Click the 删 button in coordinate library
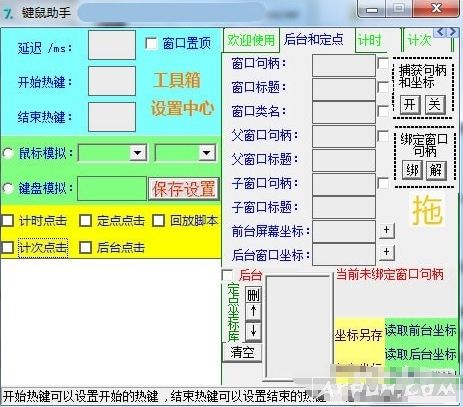The height and width of the screenshot is (407, 463). tap(253, 295)
